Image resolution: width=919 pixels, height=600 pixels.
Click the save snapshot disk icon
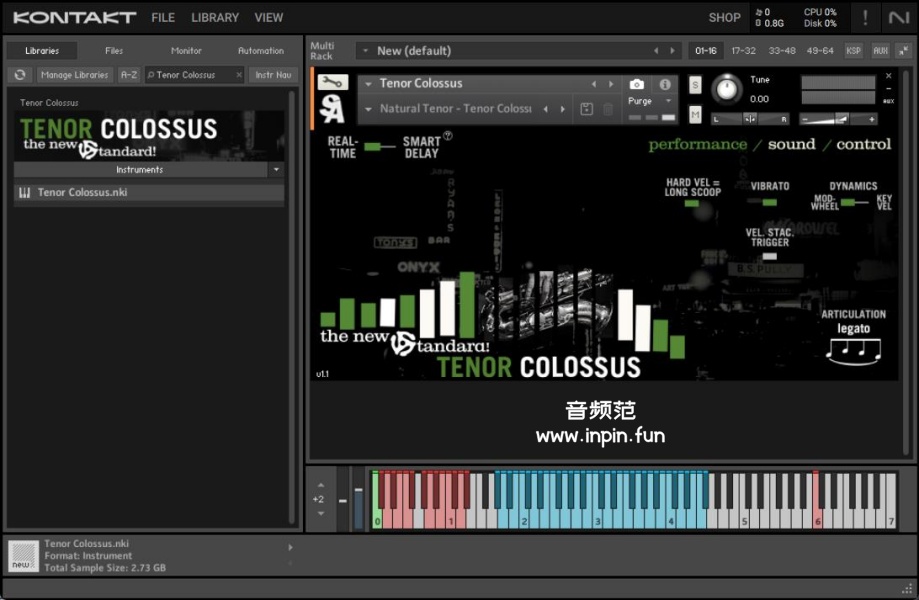click(587, 109)
